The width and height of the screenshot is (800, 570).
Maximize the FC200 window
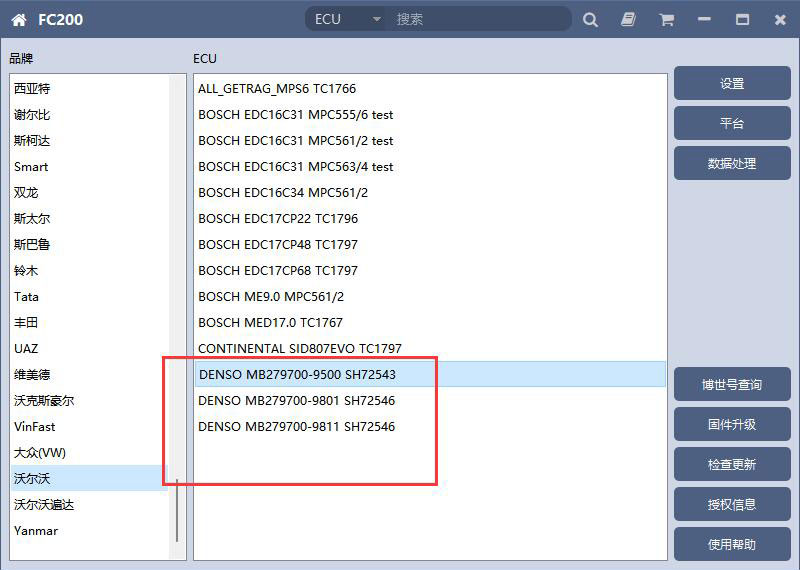click(742, 20)
